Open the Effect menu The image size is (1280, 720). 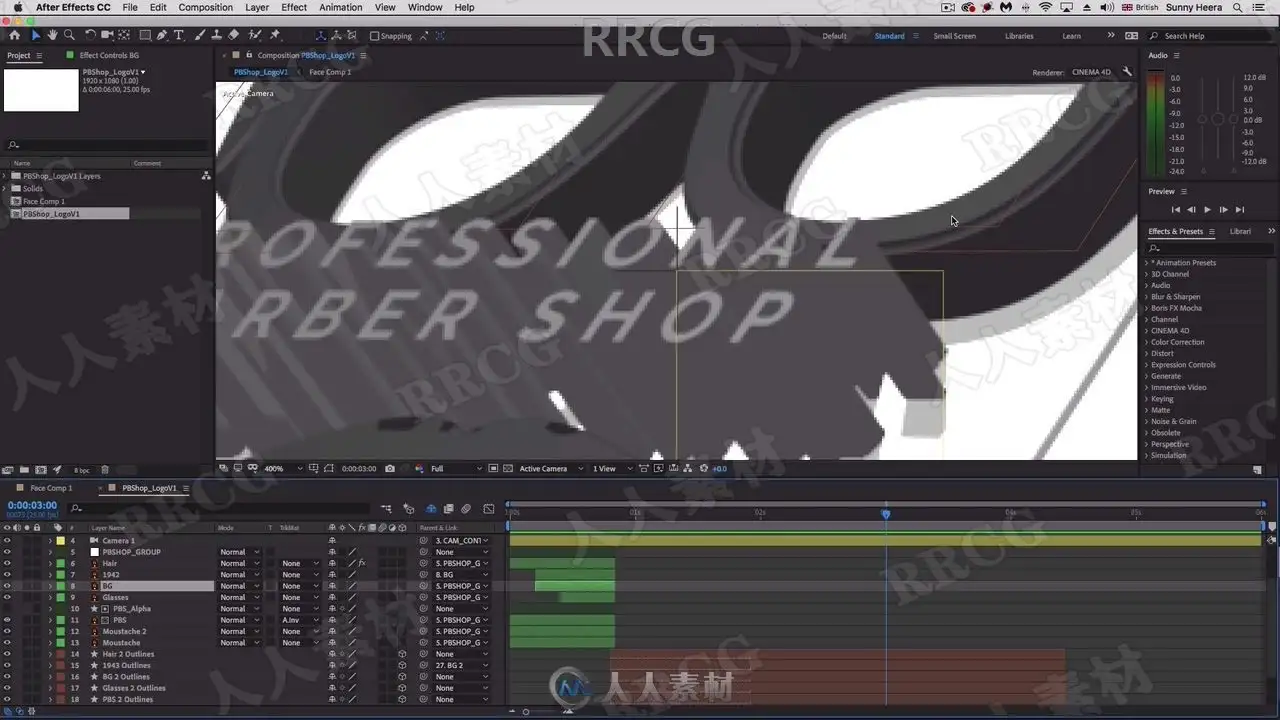294,7
